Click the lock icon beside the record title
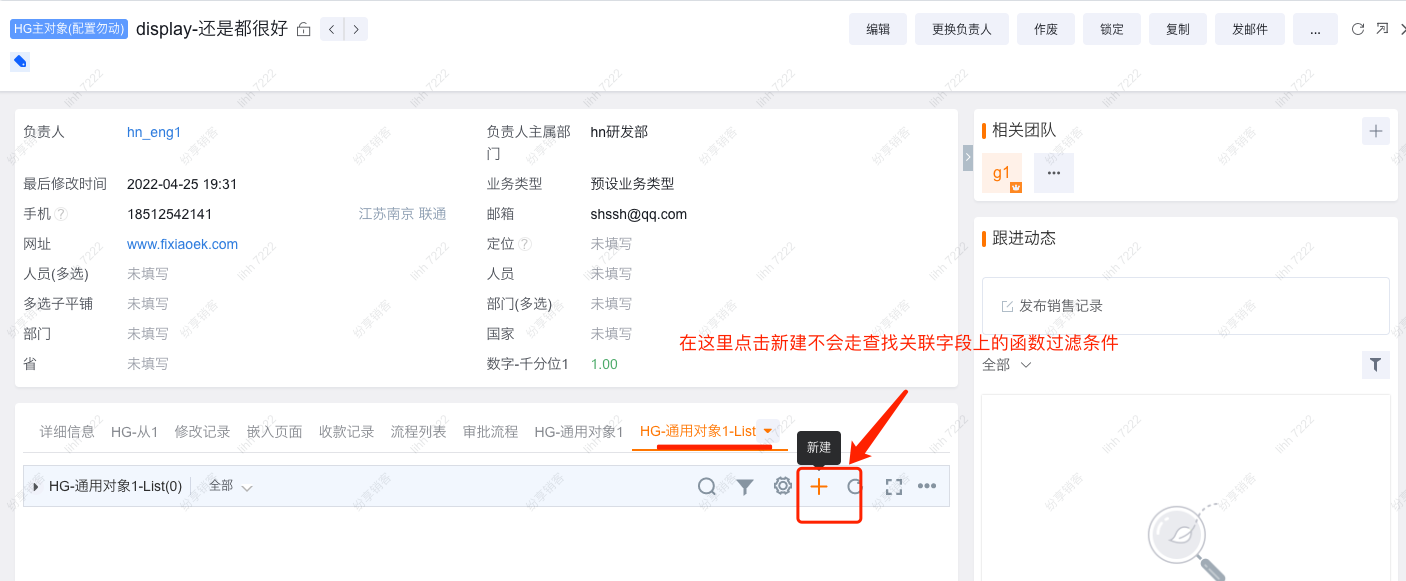Screen dimensions: 1406x581 [x=304, y=29]
